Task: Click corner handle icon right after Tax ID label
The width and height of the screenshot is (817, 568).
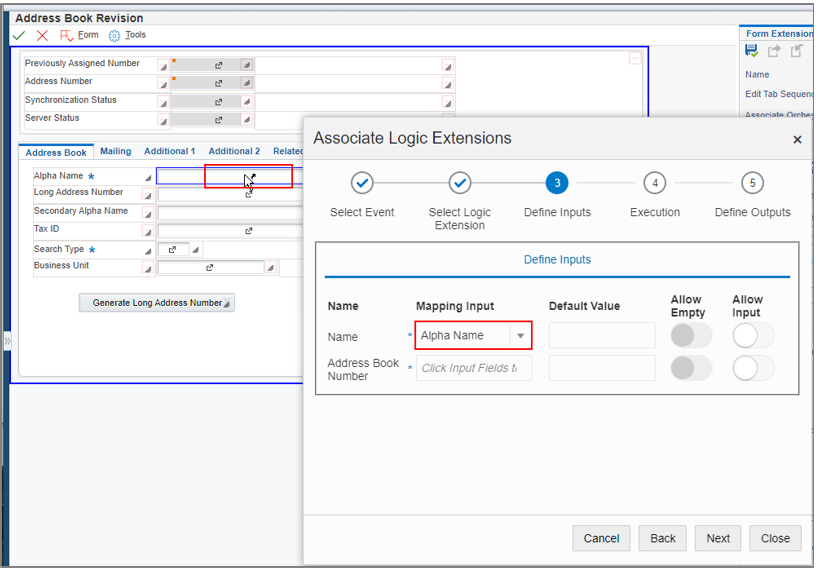Action: (148, 232)
